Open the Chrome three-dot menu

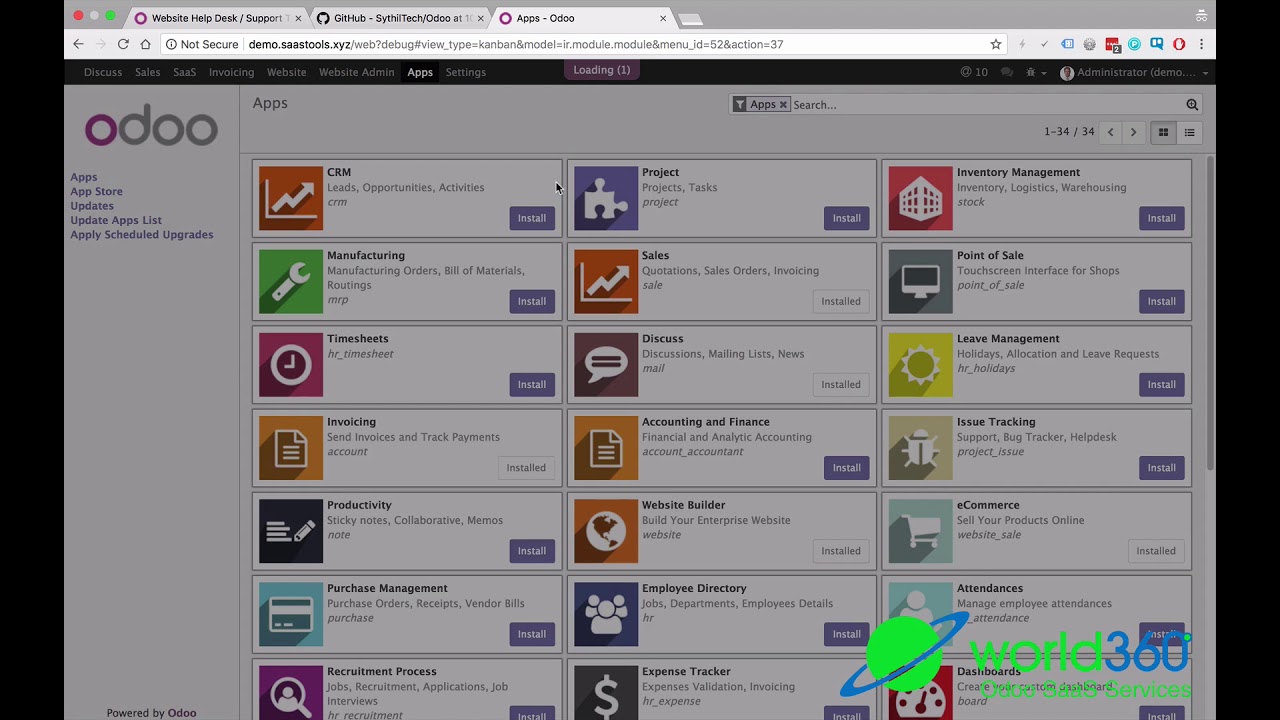click(x=1201, y=44)
